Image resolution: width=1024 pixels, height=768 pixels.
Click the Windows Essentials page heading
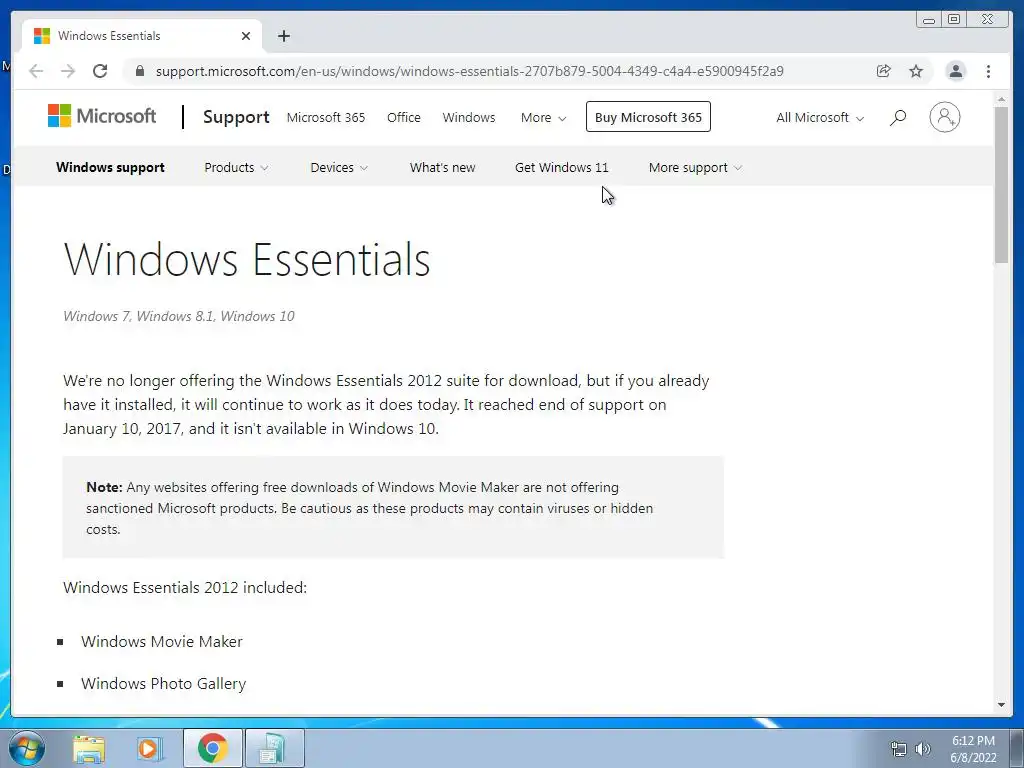[x=247, y=259]
